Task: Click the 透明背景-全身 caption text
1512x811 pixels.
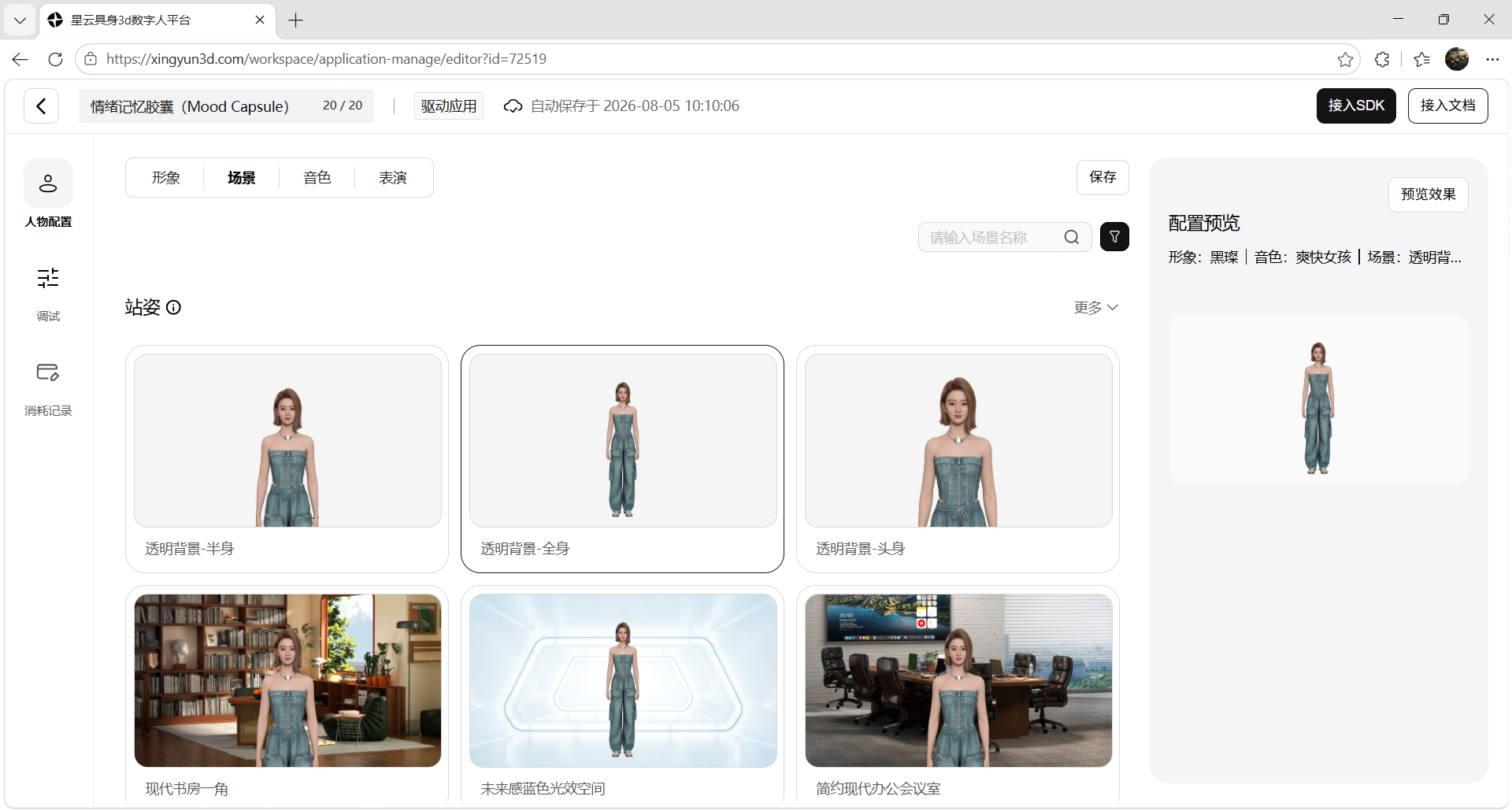Action: 525,549
